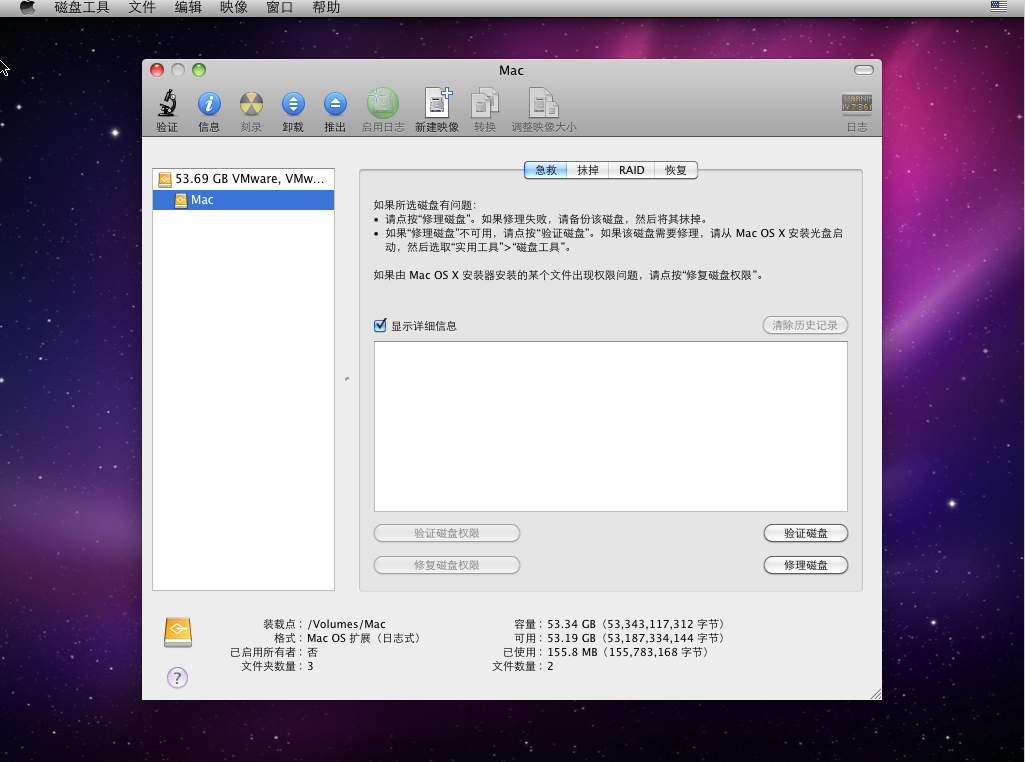
Task: Switch to the 恢复 (Restore) tab
Action: (x=675, y=170)
